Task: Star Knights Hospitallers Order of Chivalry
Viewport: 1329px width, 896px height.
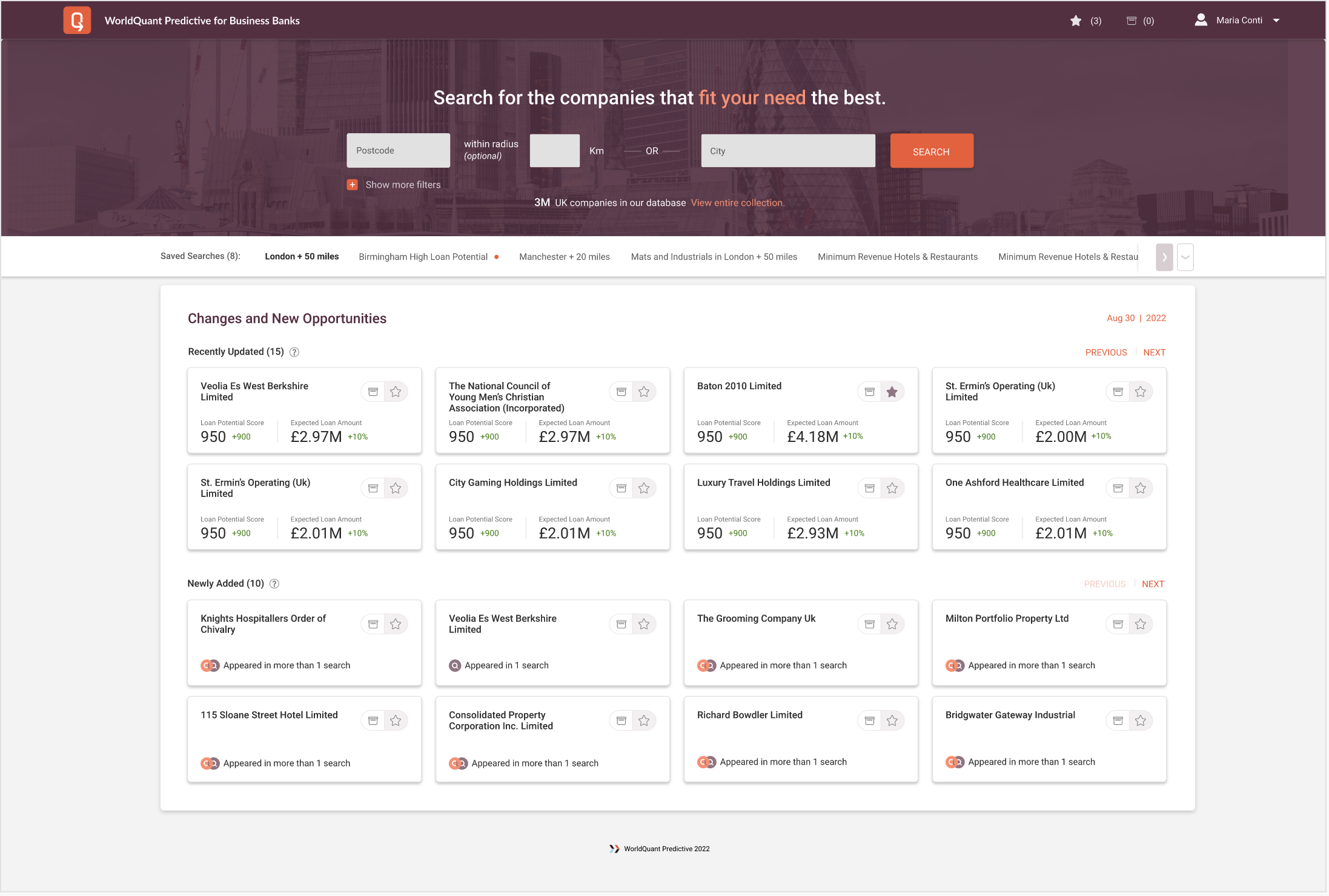Action: [396, 624]
